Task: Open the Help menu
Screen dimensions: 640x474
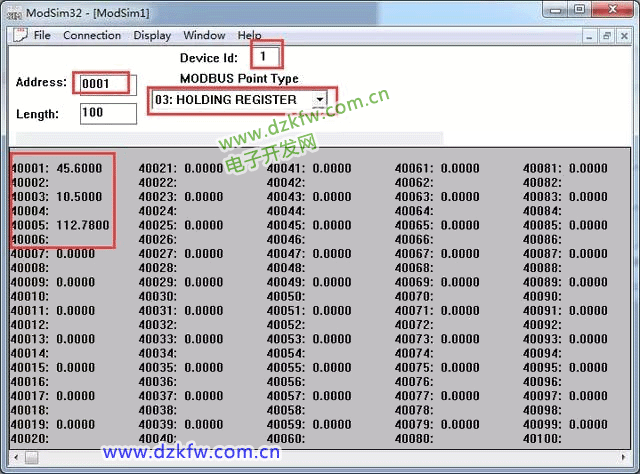Action: point(249,35)
